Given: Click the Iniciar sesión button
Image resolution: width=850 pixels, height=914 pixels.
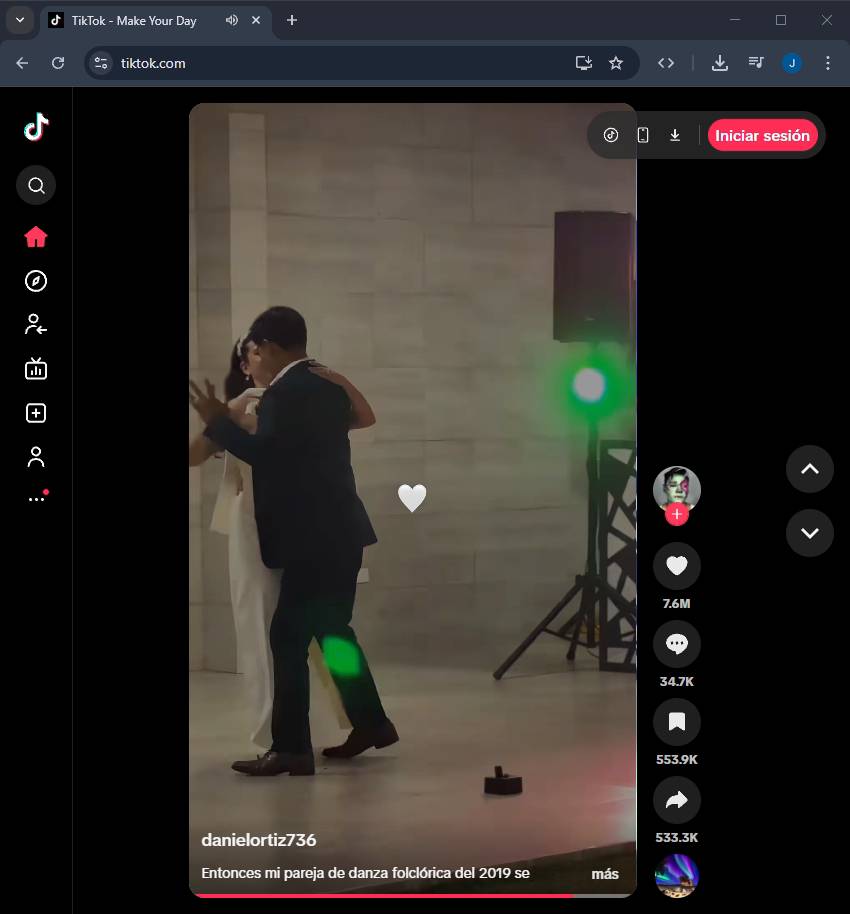Looking at the screenshot, I should click(x=762, y=135).
